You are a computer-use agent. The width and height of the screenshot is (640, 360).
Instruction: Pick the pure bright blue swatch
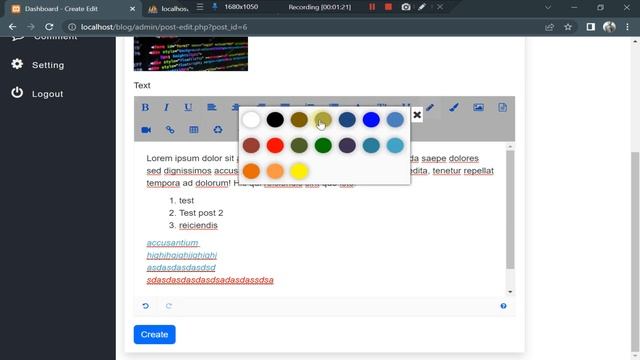[x=371, y=120]
